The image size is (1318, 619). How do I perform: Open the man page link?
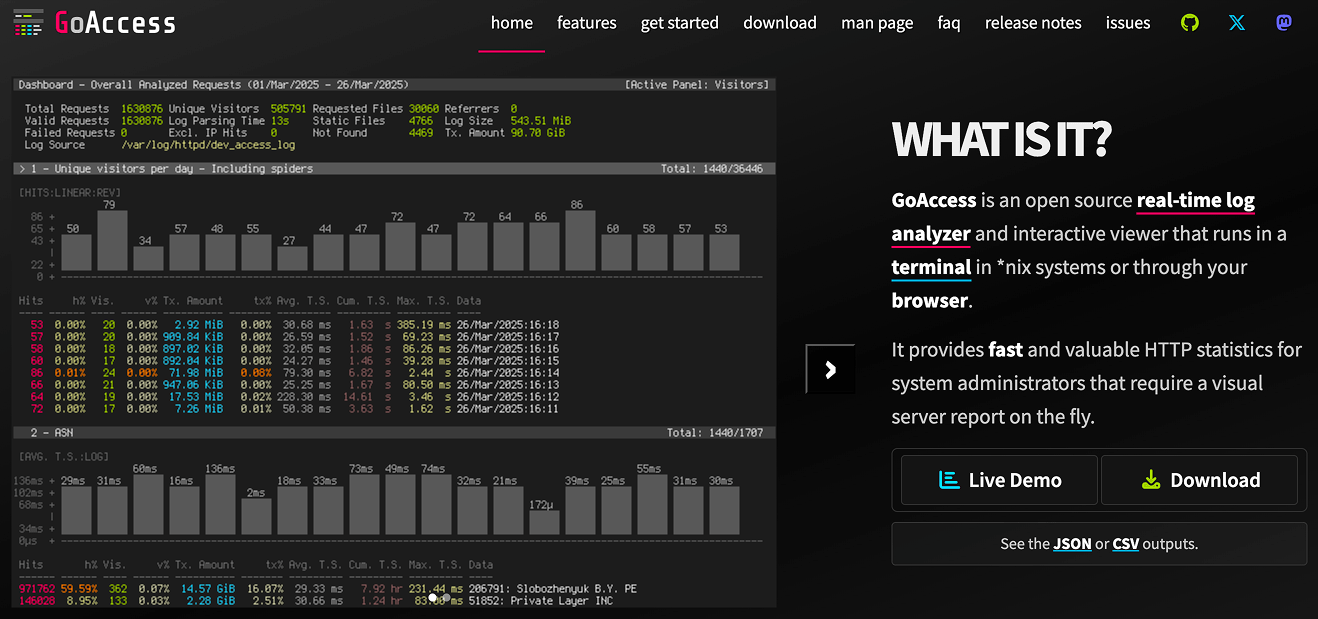877,22
